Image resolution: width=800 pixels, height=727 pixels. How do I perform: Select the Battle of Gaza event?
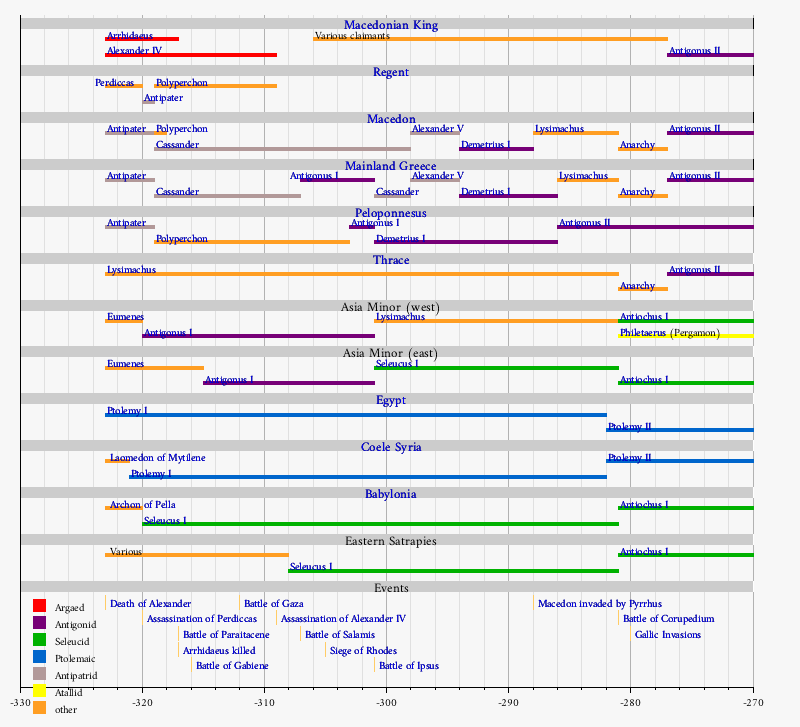pyautogui.click(x=273, y=604)
